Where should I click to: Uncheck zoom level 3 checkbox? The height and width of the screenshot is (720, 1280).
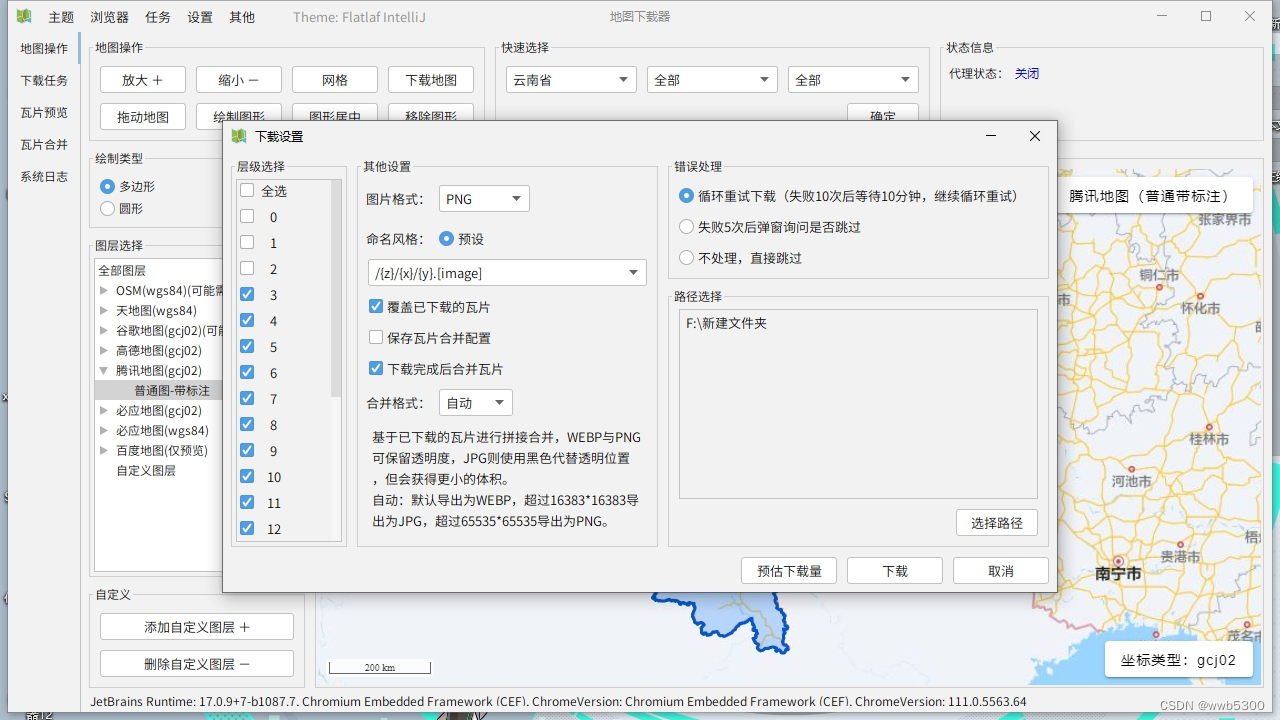tap(247, 294)
